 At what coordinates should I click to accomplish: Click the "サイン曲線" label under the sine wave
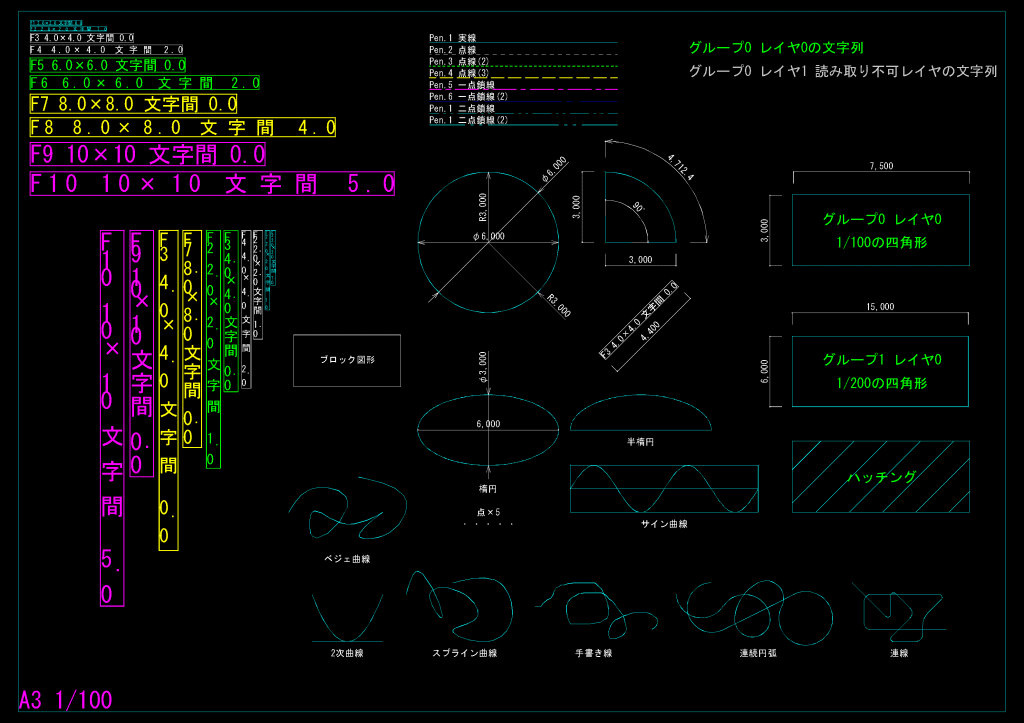point(664,523)
